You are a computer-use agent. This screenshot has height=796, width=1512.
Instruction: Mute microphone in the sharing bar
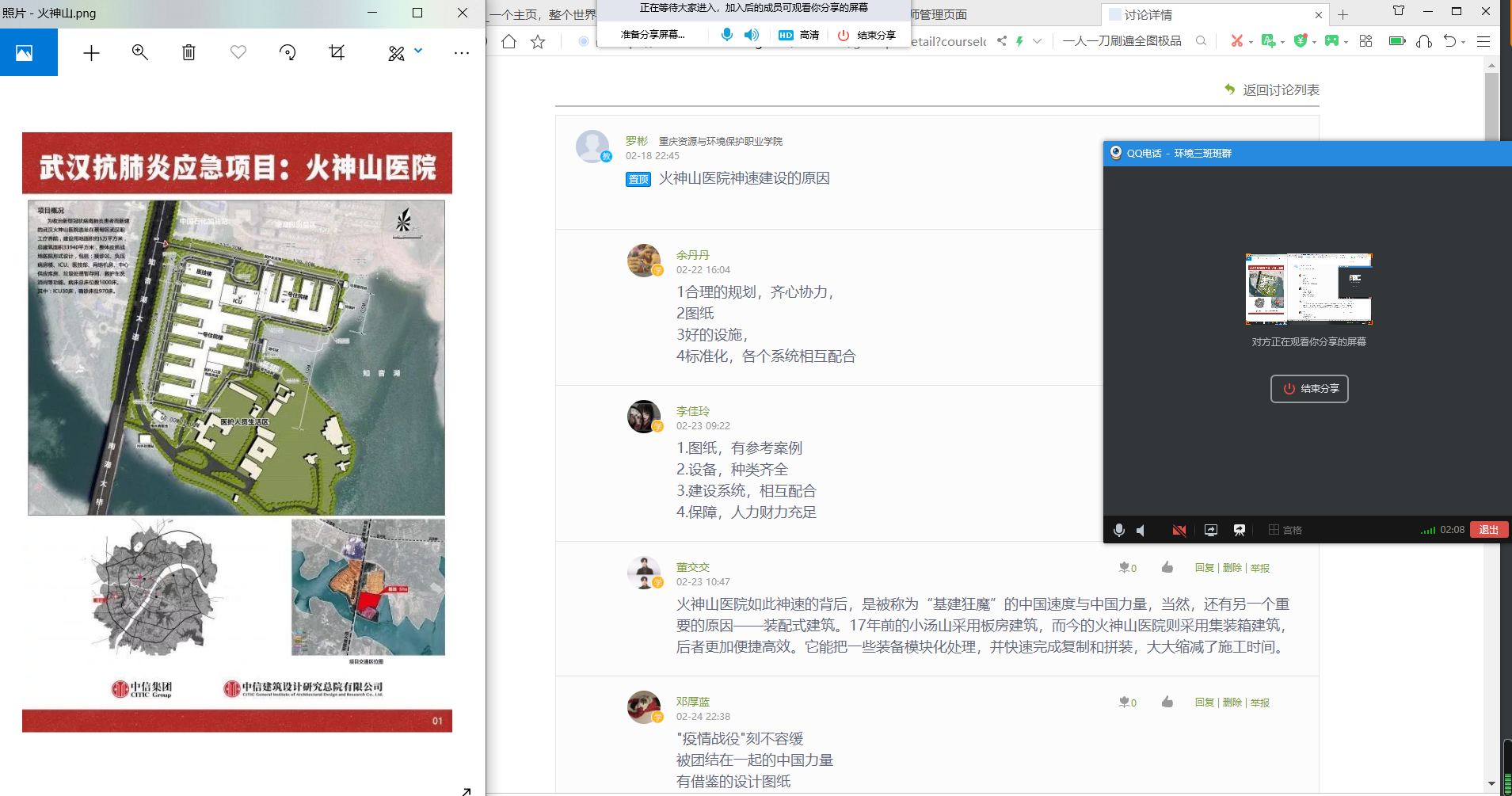(726, 35)
